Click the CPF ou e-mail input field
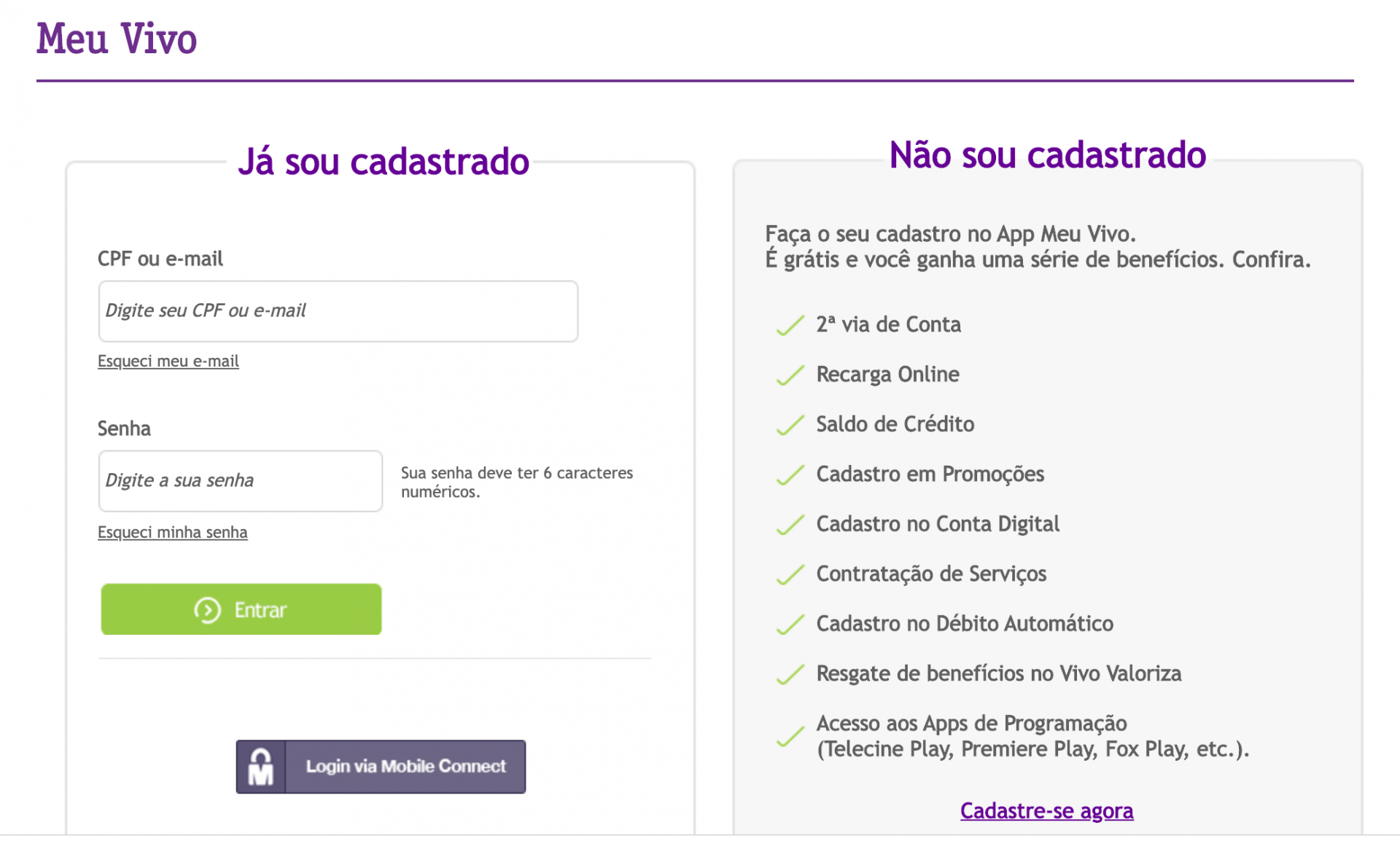This screenshot has width=1400, height=841. pos(338,311)
